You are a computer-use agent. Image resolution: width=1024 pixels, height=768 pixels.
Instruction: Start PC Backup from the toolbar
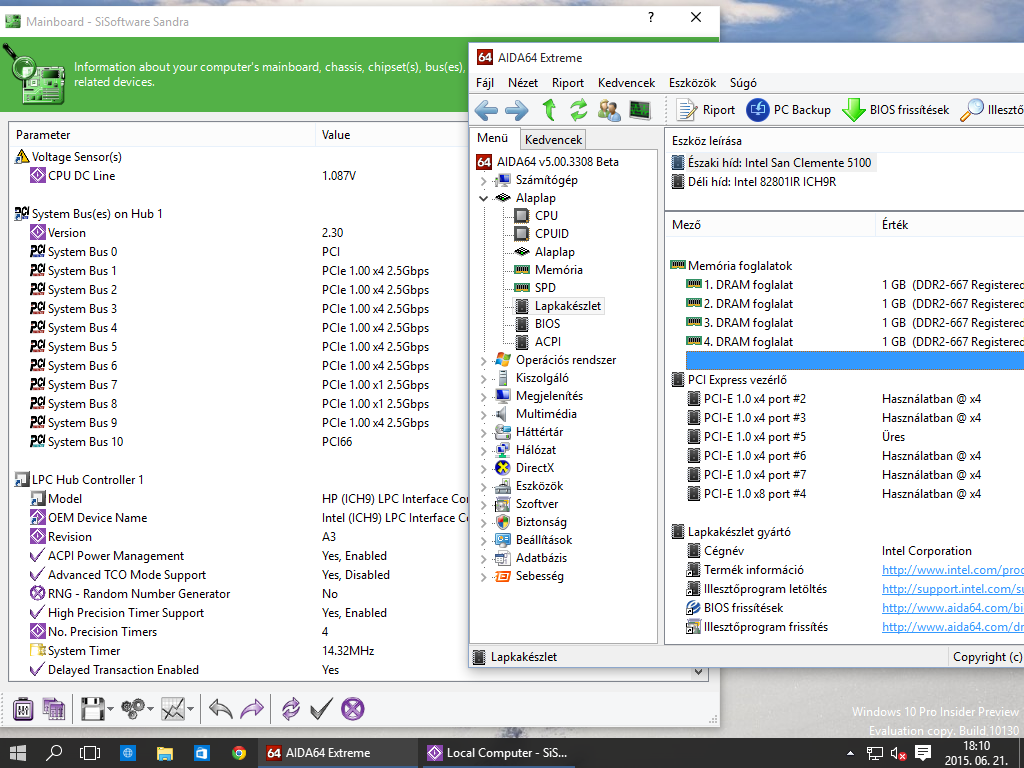click(x=788, y=110)
